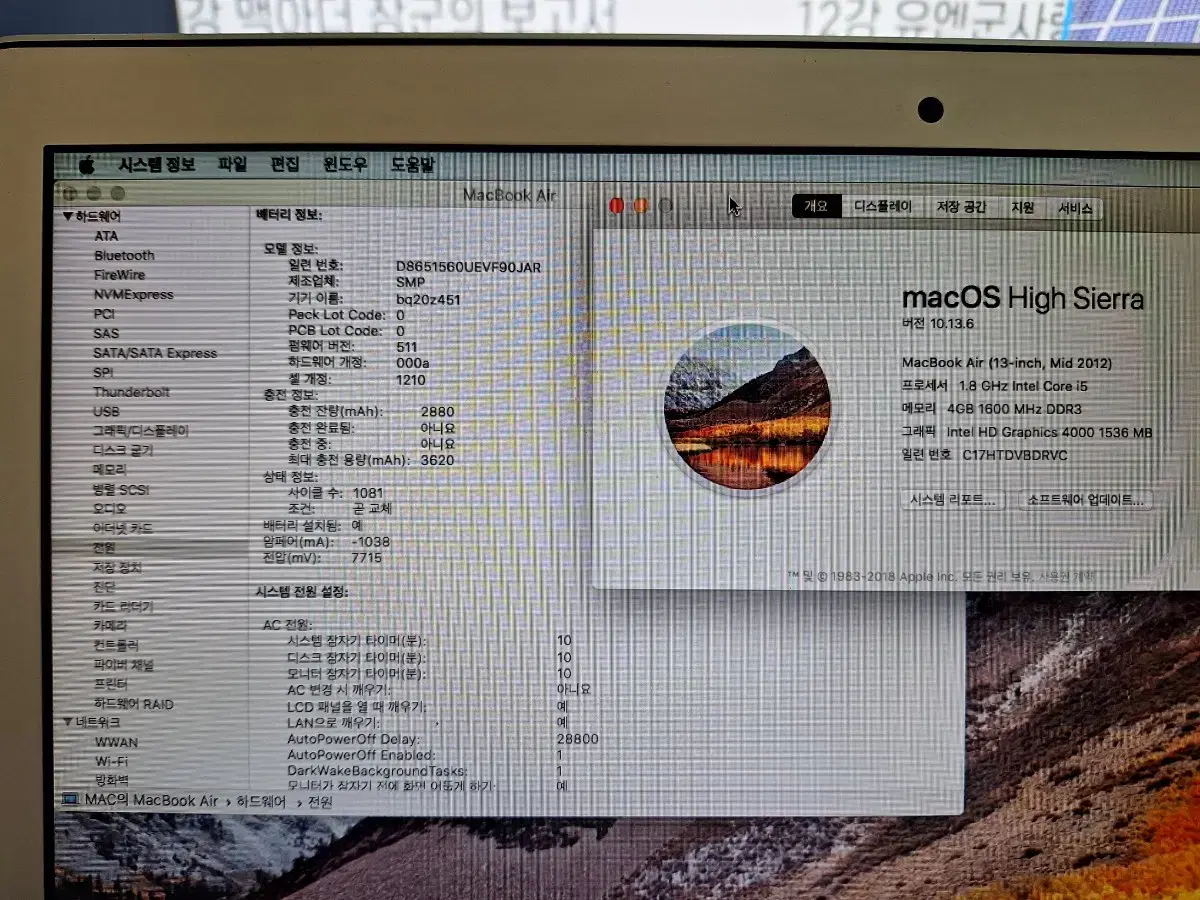1200x900 pixels.
Task: Select 카메라 in the sidebar
Action: [x=110, y=626]
